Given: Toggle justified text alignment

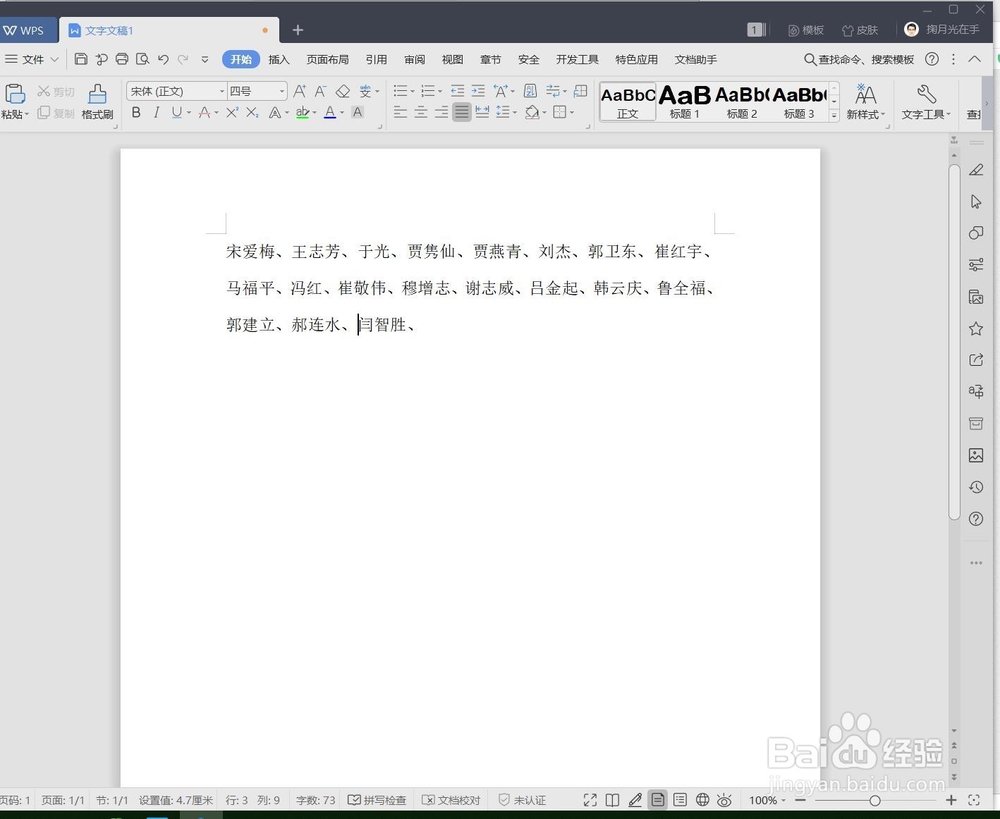Looking at the screenshot, I should click(x=462, y=112).
